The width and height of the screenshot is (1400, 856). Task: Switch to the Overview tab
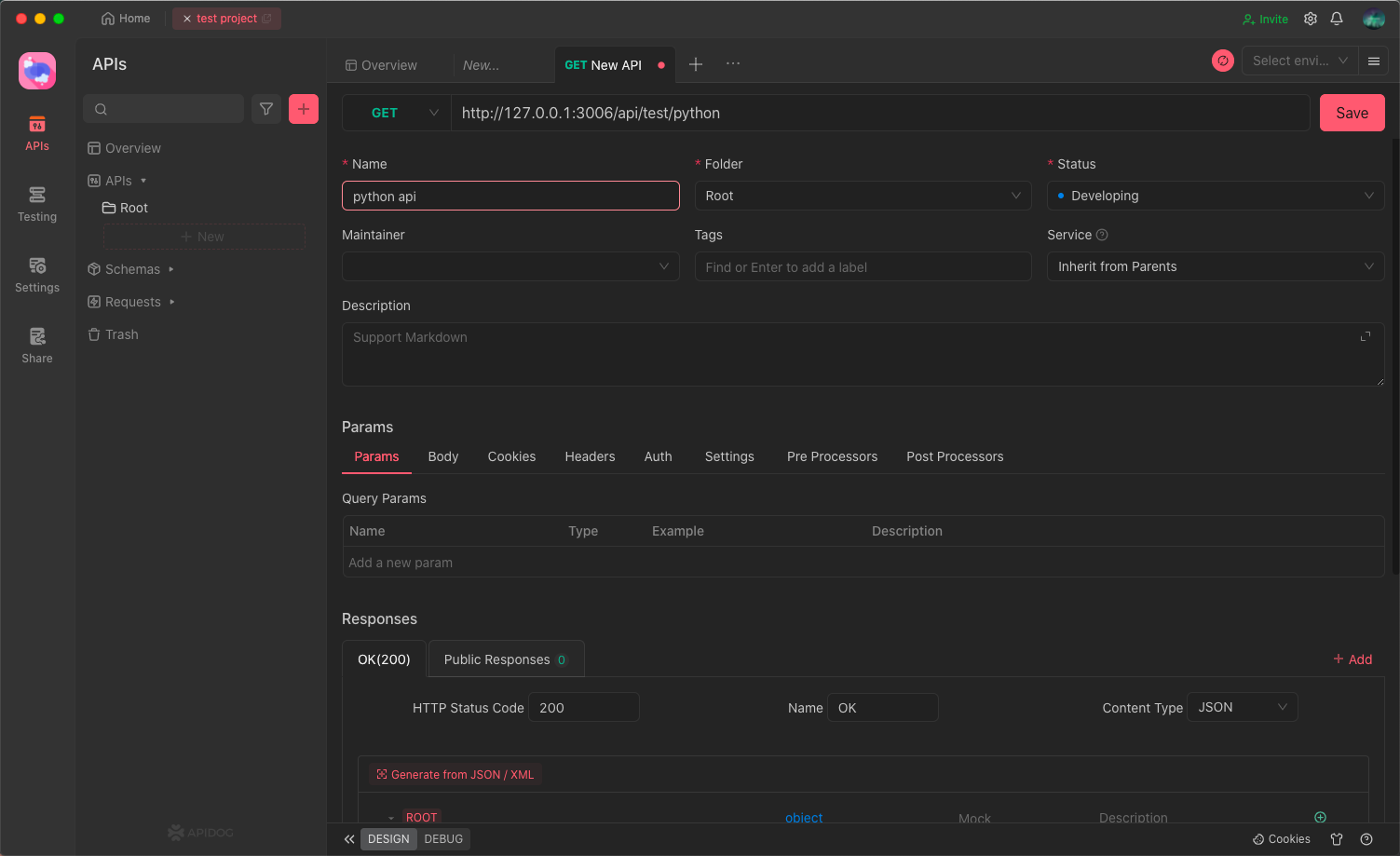(382, 65)
